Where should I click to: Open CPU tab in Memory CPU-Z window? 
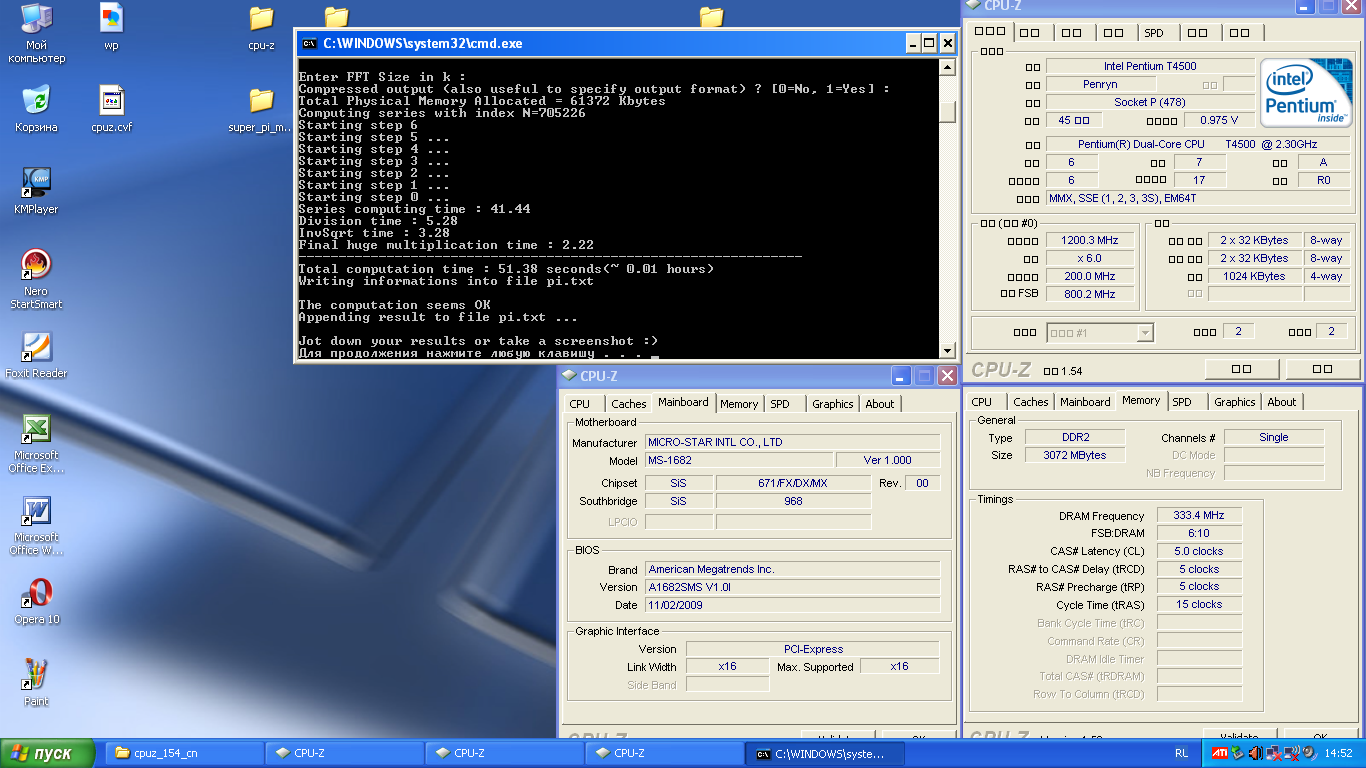click(982, 402)
